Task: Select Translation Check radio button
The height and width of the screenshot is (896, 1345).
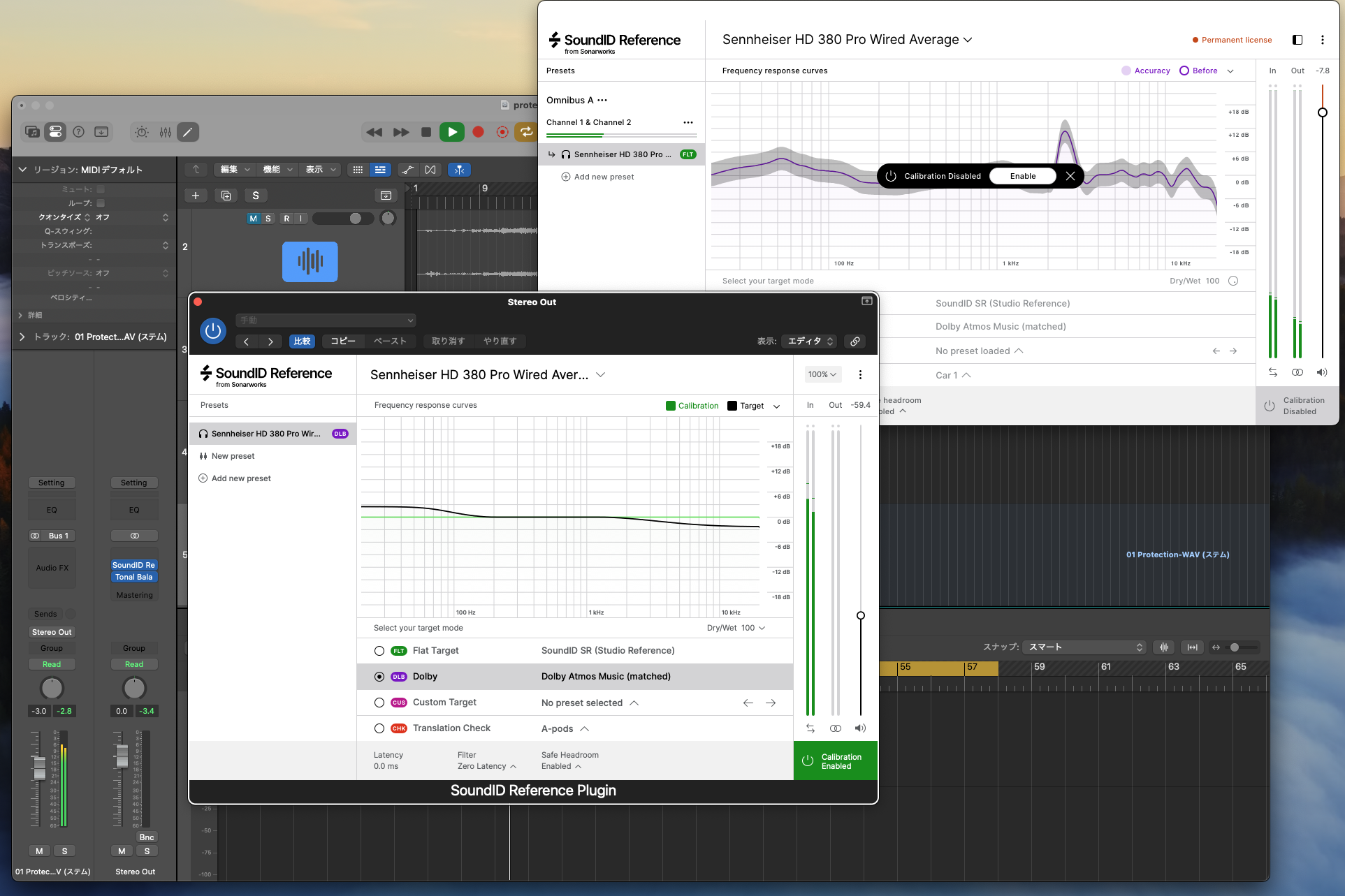Action: click(x=379, y=728)
